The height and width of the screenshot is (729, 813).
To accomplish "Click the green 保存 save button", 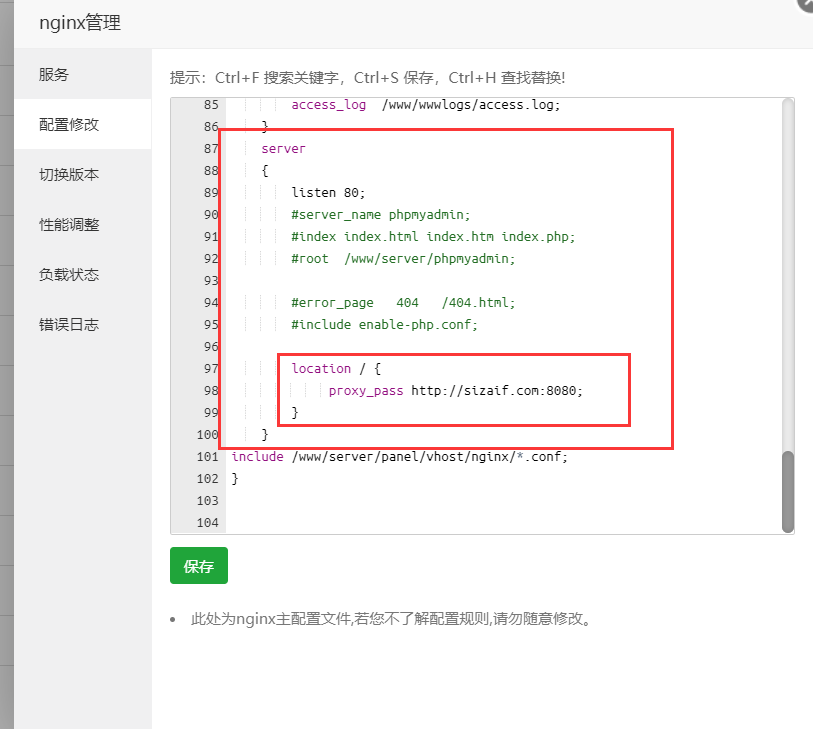I will [x=198, y=565].
